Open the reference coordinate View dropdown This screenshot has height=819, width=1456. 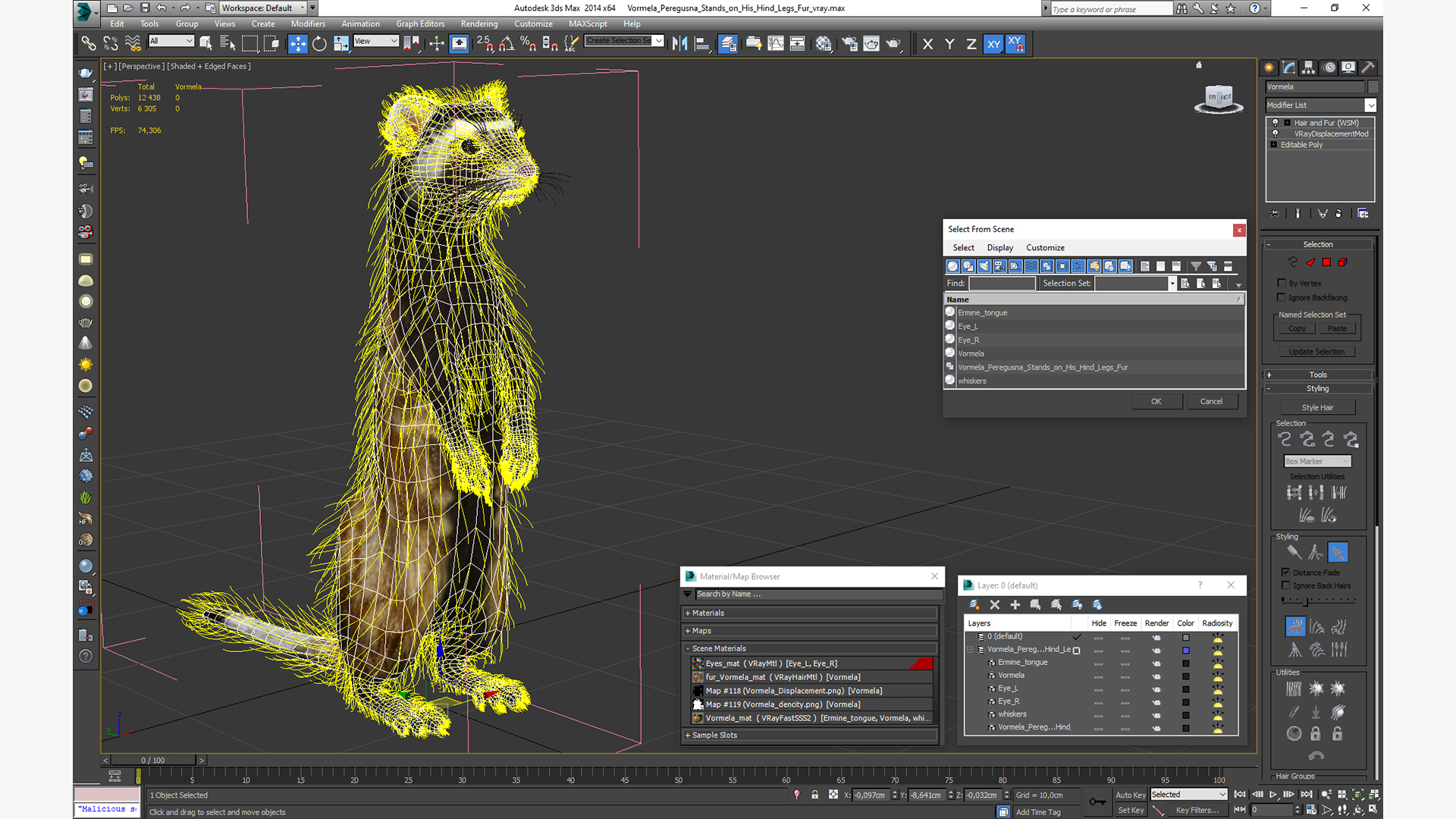click(376, 41)
